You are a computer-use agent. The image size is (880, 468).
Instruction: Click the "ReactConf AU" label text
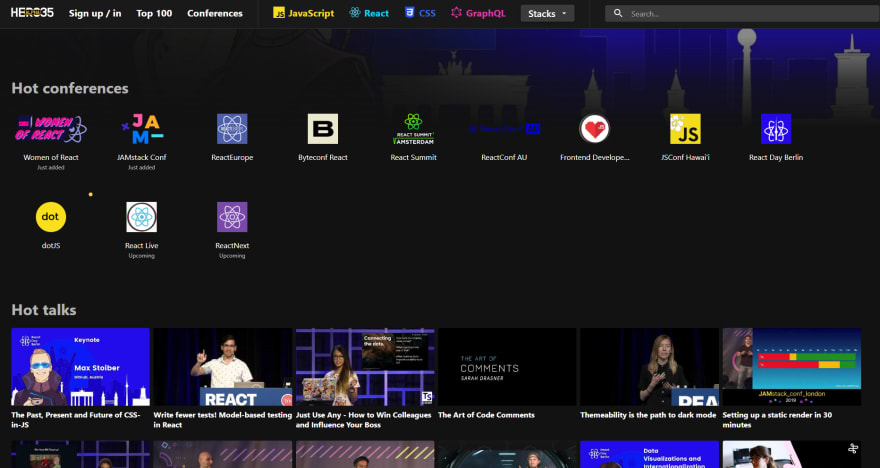coord(504,158)
